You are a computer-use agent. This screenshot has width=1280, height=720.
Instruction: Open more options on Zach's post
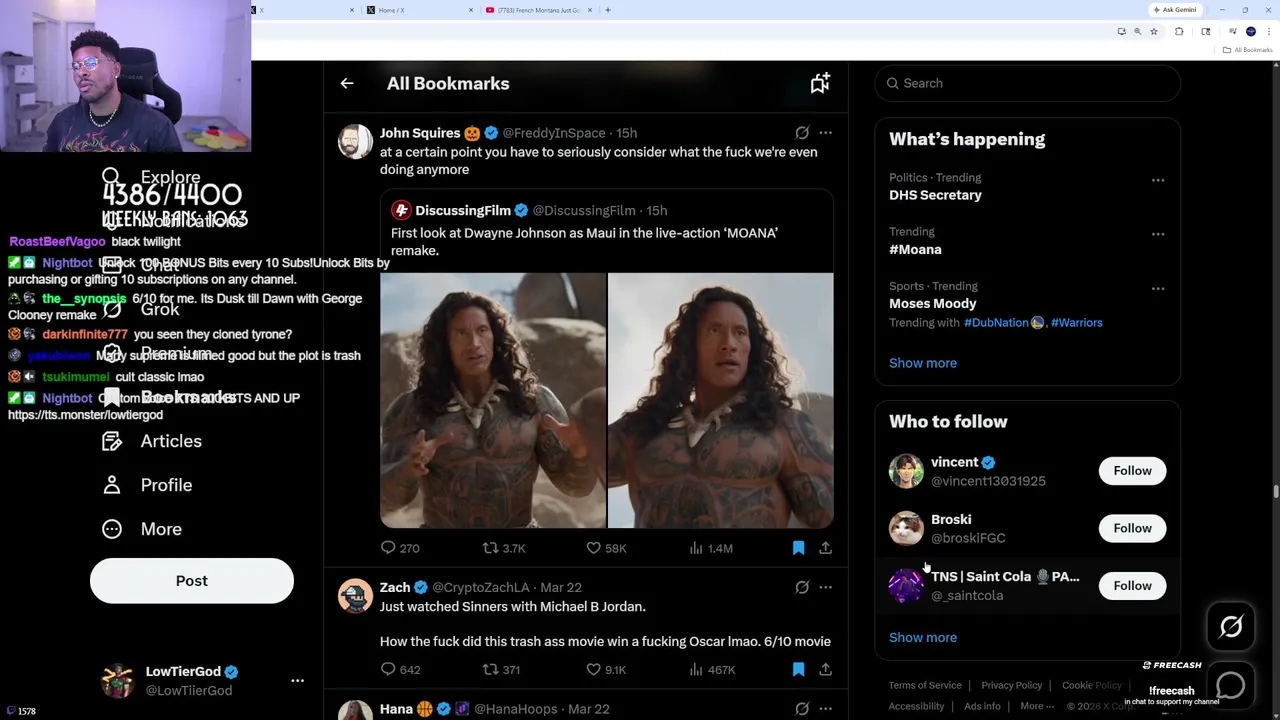tap(825, 588)
